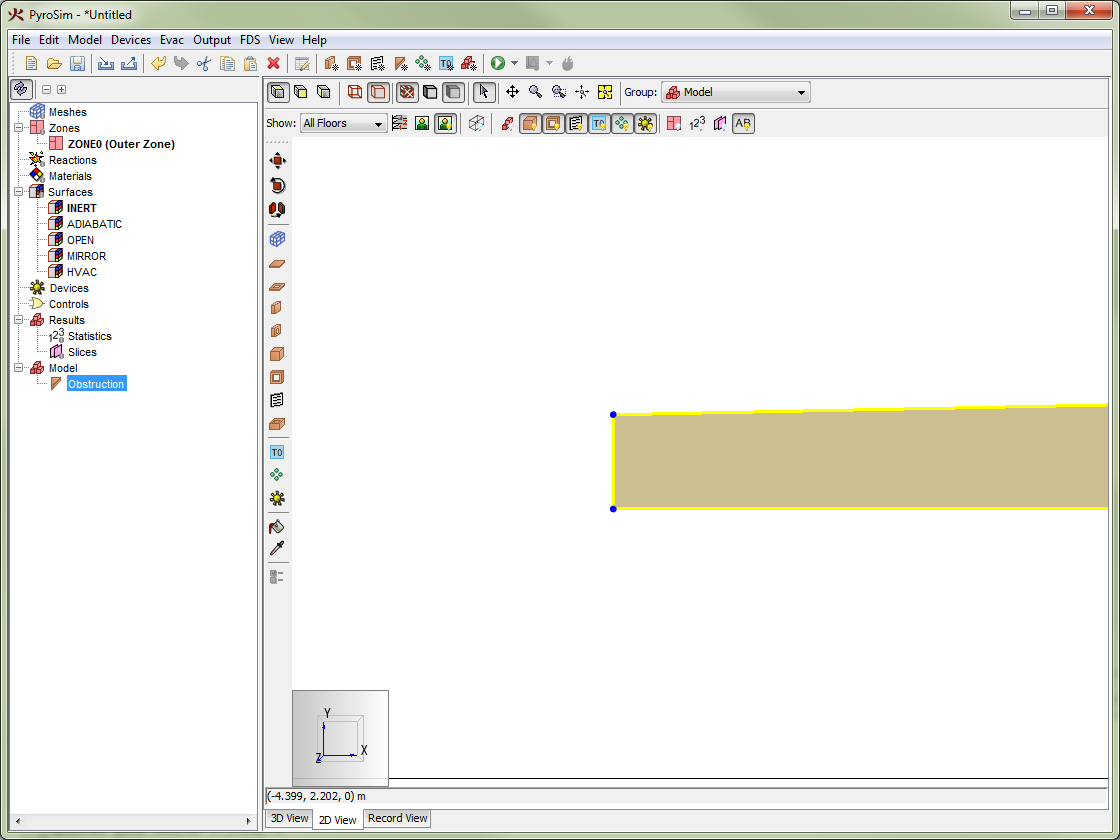Viewport: 1120px width, 840px height.
Task: Click the Open file folder icon
Action: click(54, 64)
